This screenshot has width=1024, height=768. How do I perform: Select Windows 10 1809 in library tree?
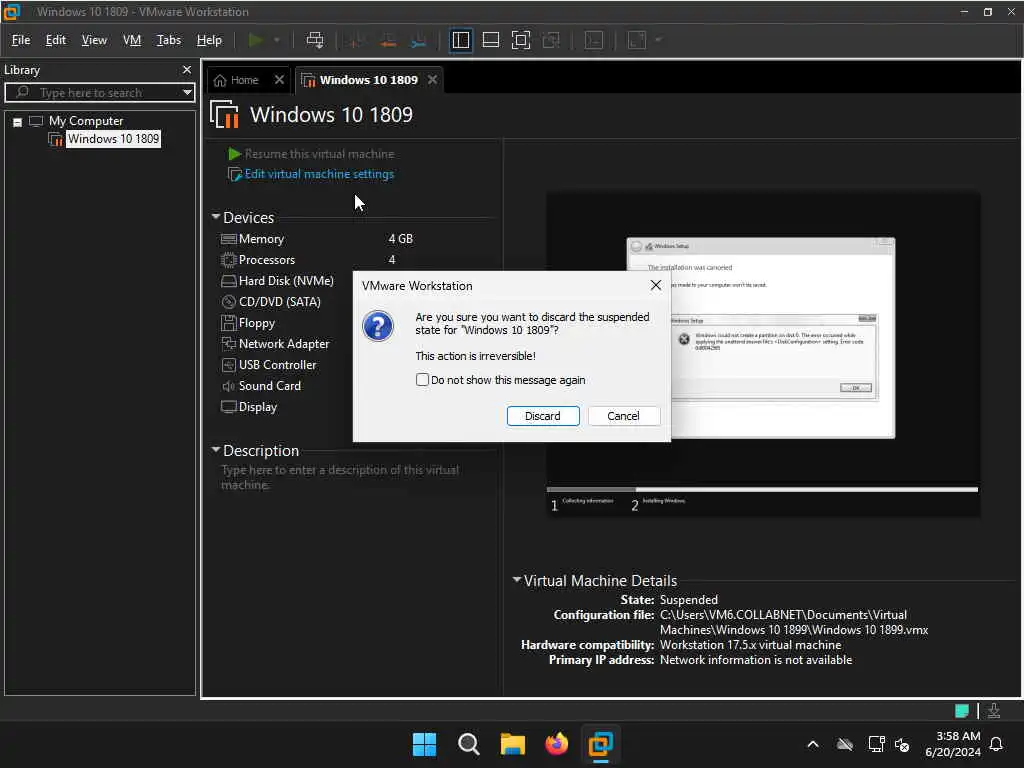click(x=113, y=139)
